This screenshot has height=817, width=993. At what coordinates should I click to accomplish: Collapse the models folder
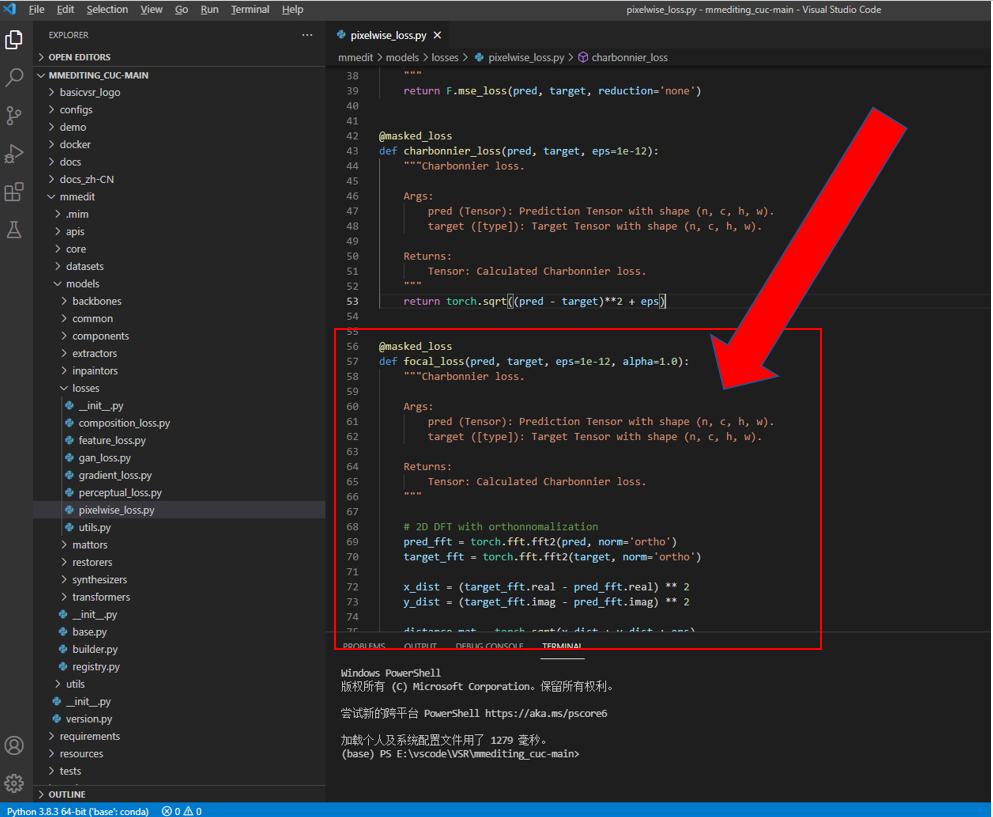point(82,284)
